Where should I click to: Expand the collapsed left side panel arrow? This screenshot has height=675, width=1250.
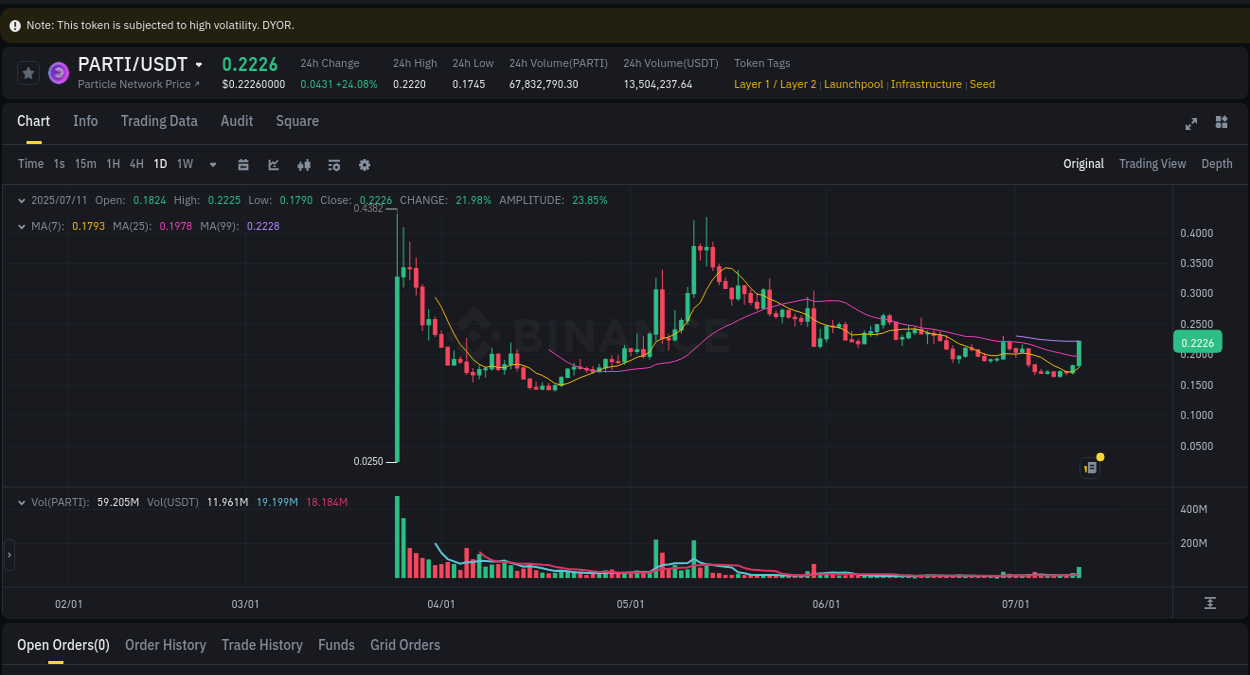(8, 555)
